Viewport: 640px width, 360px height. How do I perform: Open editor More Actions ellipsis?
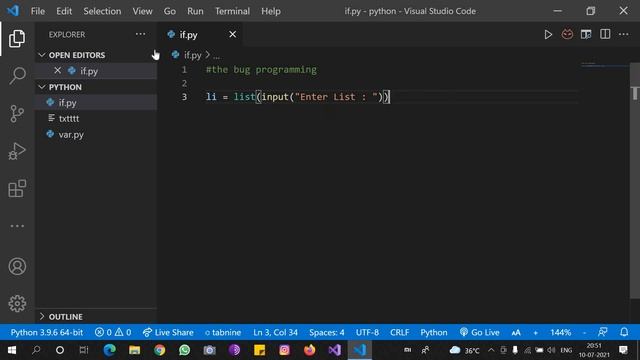pyautogui.click(x=624, y=34)
